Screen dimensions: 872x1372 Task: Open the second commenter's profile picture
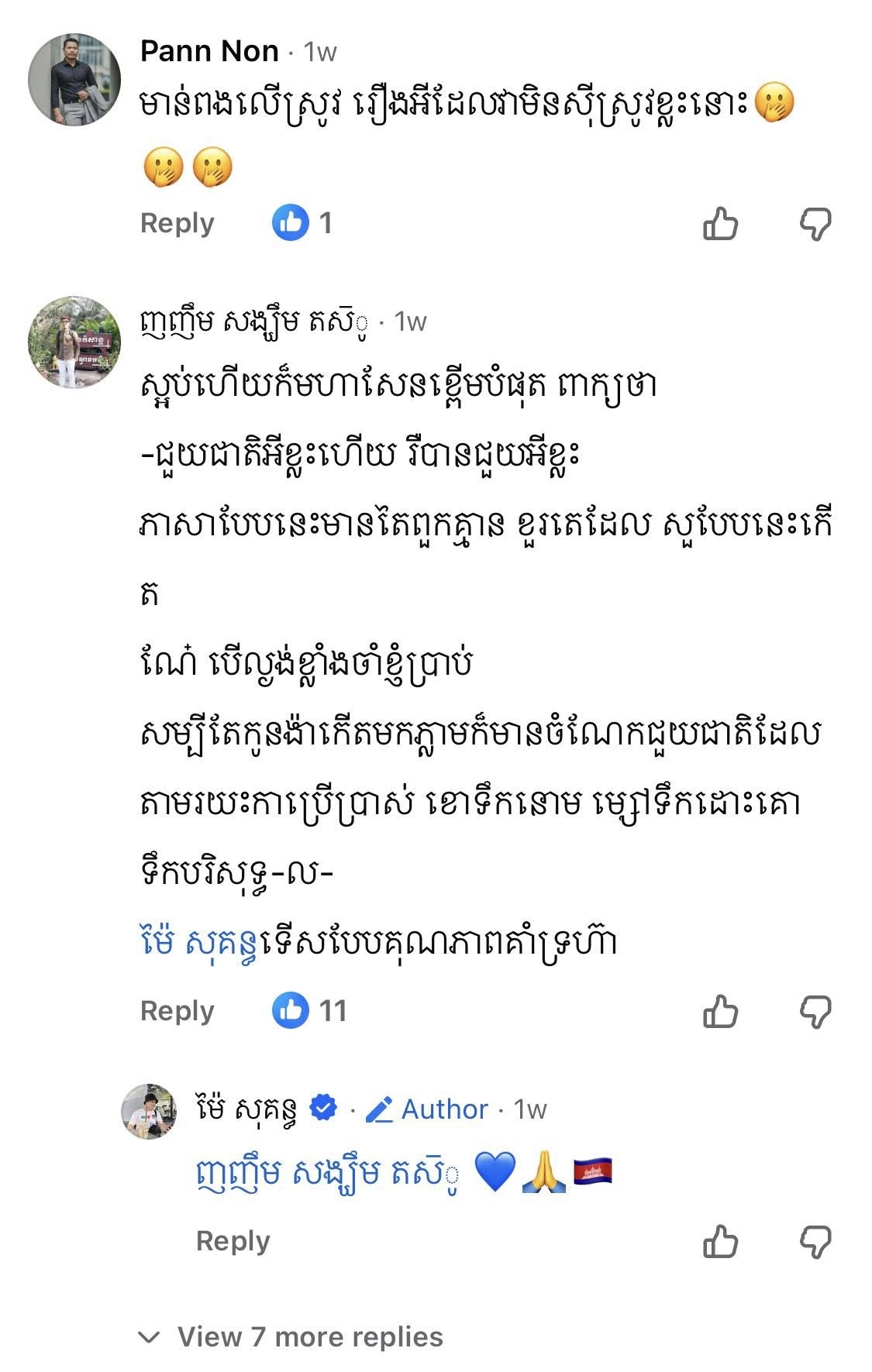point(74,342)
